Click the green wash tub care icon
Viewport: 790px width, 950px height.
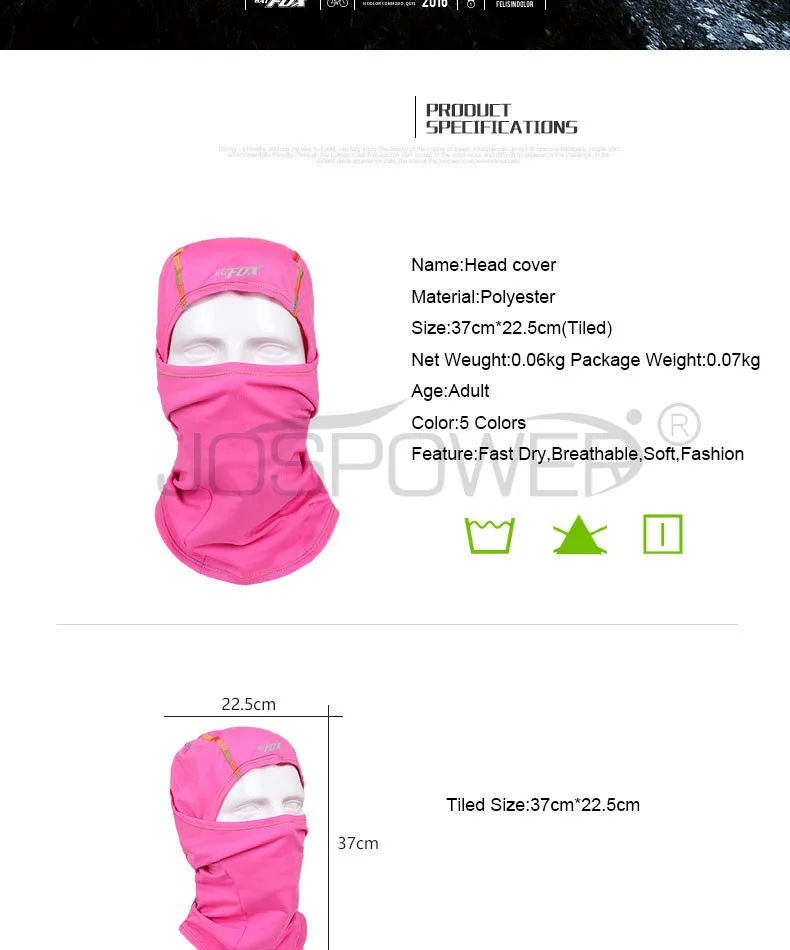pos(490,535)
